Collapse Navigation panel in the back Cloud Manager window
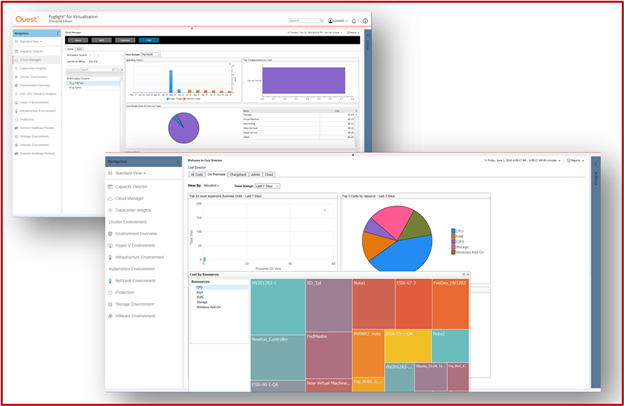 pyautogui.click(x=58, y=33)
